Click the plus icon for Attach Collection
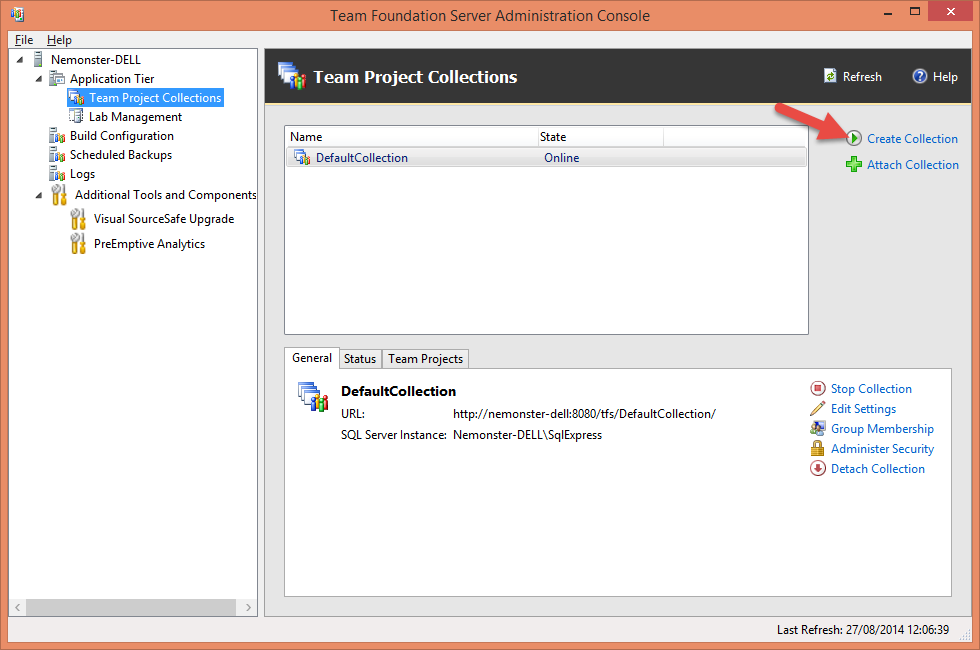 [852, 164]
